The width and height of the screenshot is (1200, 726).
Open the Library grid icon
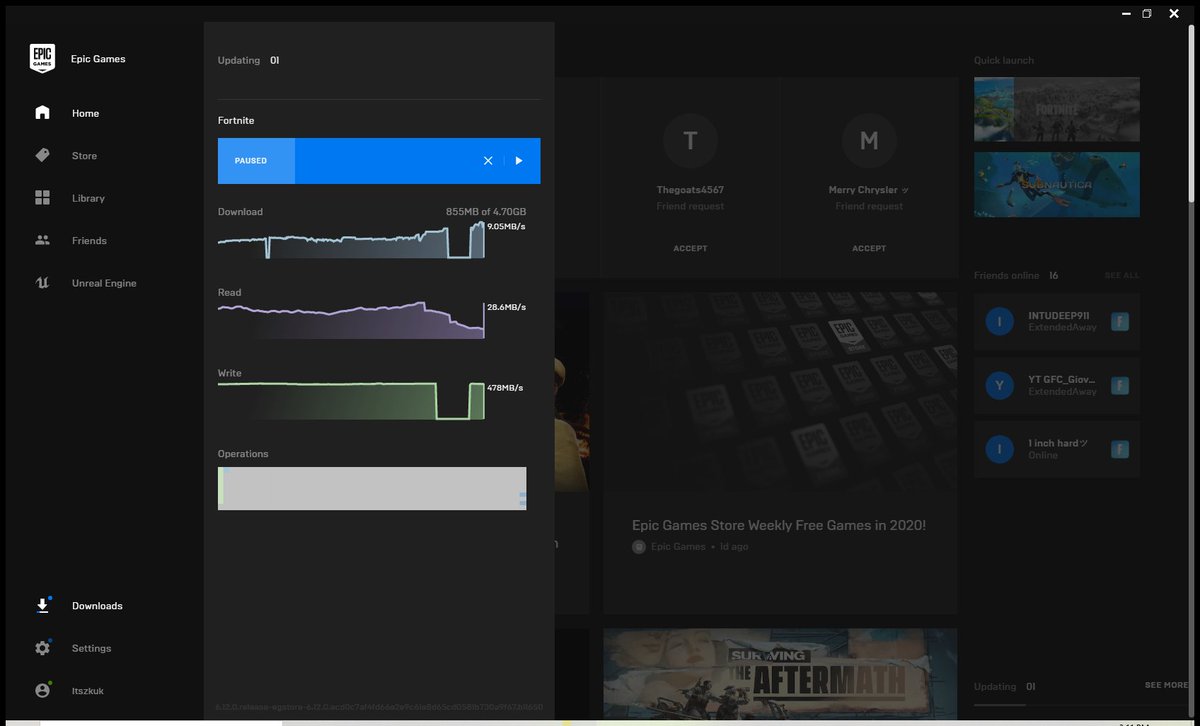coord(42,198)
